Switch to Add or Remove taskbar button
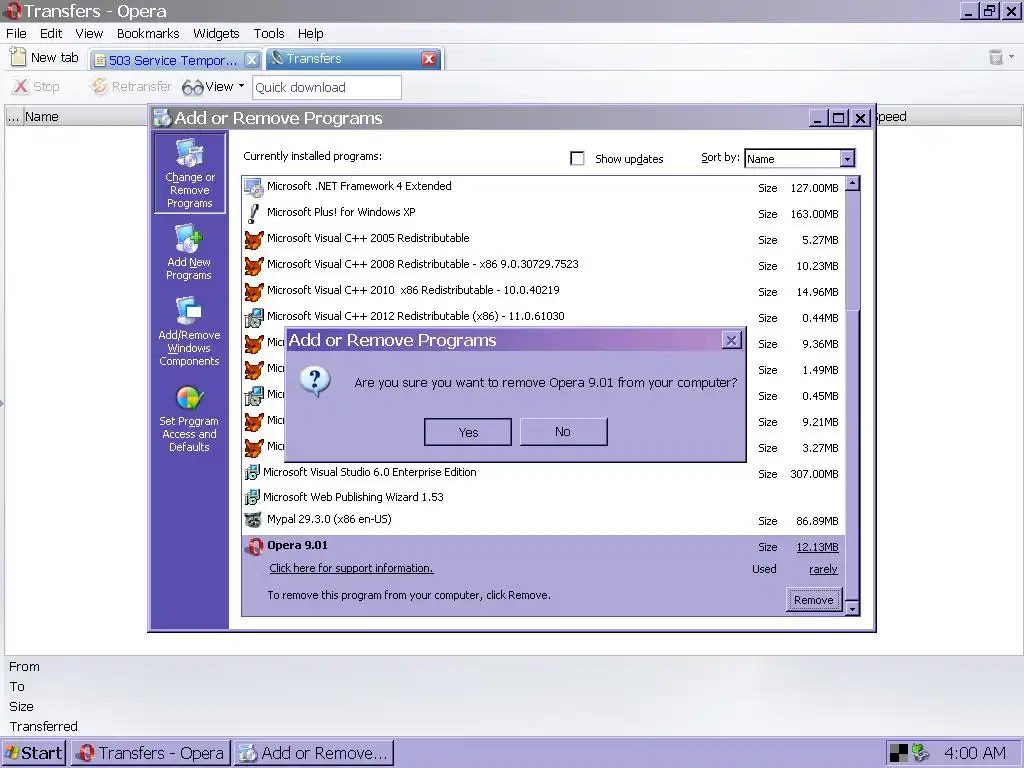This screenshot has width=1024, height=768. tap(314, 753)
